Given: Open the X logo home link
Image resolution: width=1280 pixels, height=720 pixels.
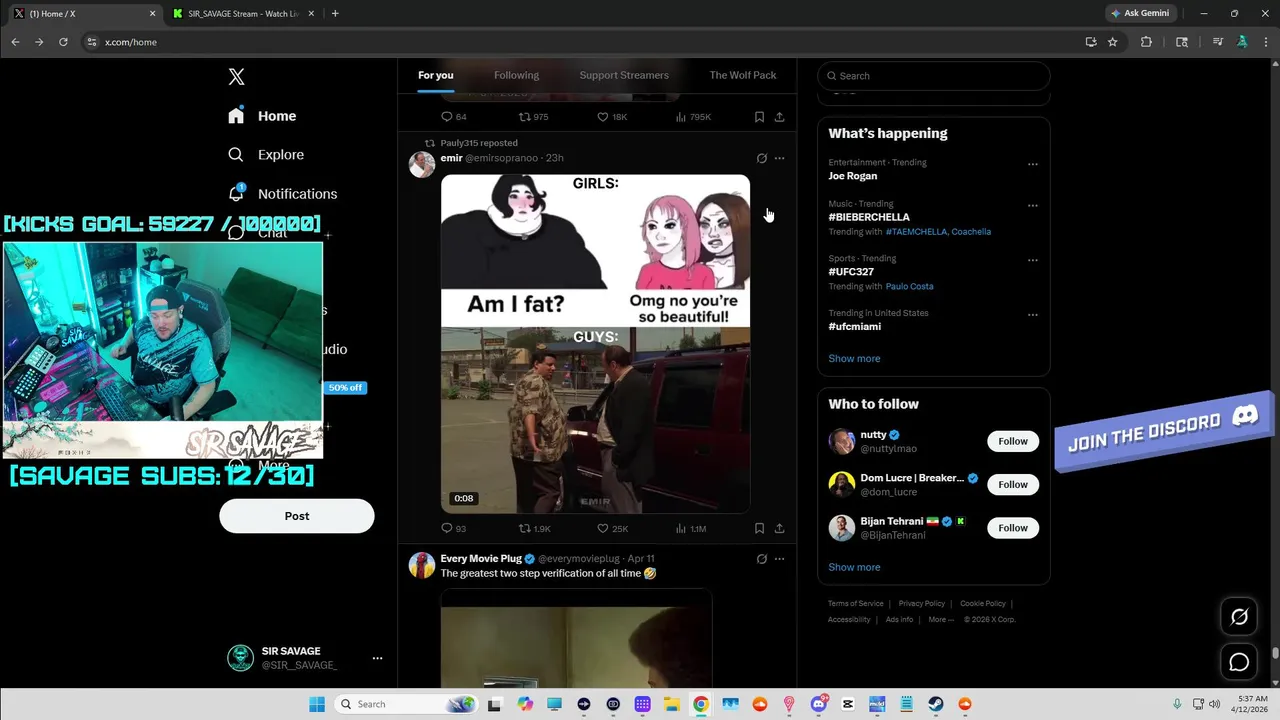Looking at the screenshot, I should [x=236, y=77].
